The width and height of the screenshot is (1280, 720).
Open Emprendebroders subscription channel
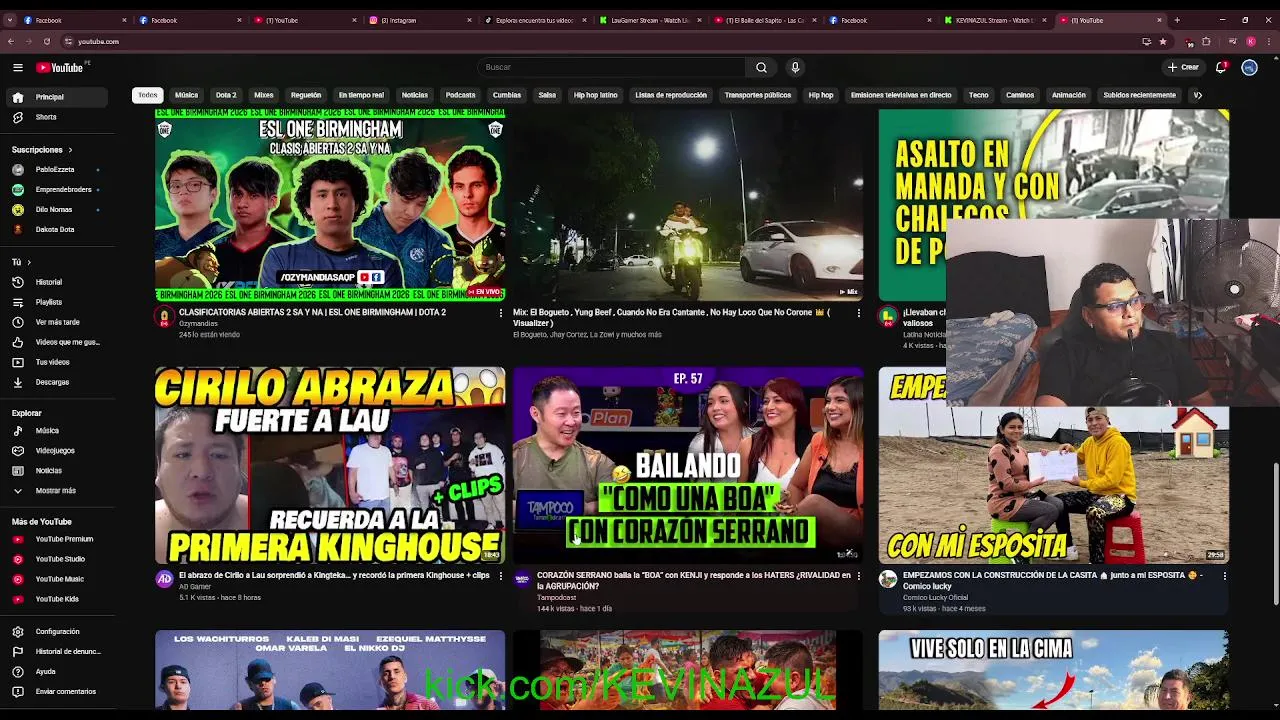pyautogui.click(x=55, y=190)
